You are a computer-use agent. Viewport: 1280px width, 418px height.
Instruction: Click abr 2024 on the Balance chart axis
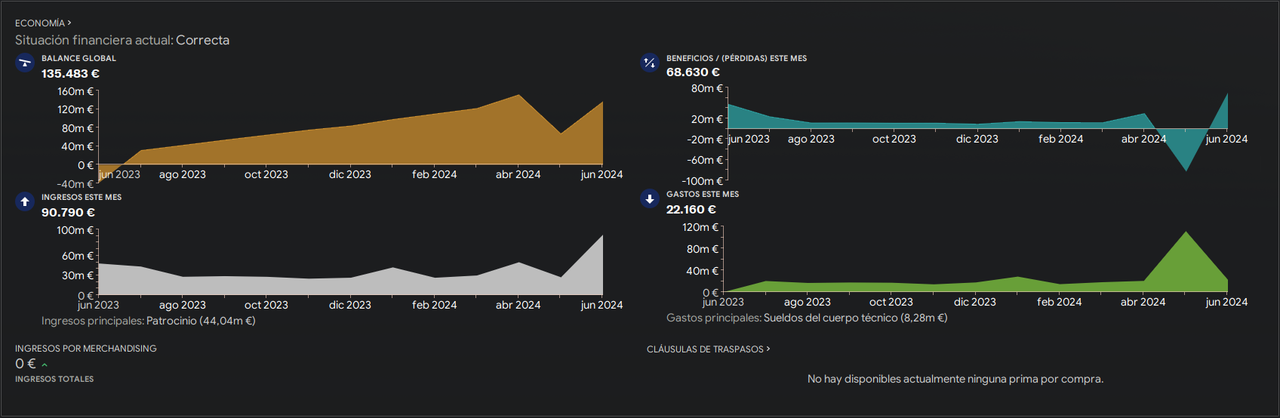(516, 174)
